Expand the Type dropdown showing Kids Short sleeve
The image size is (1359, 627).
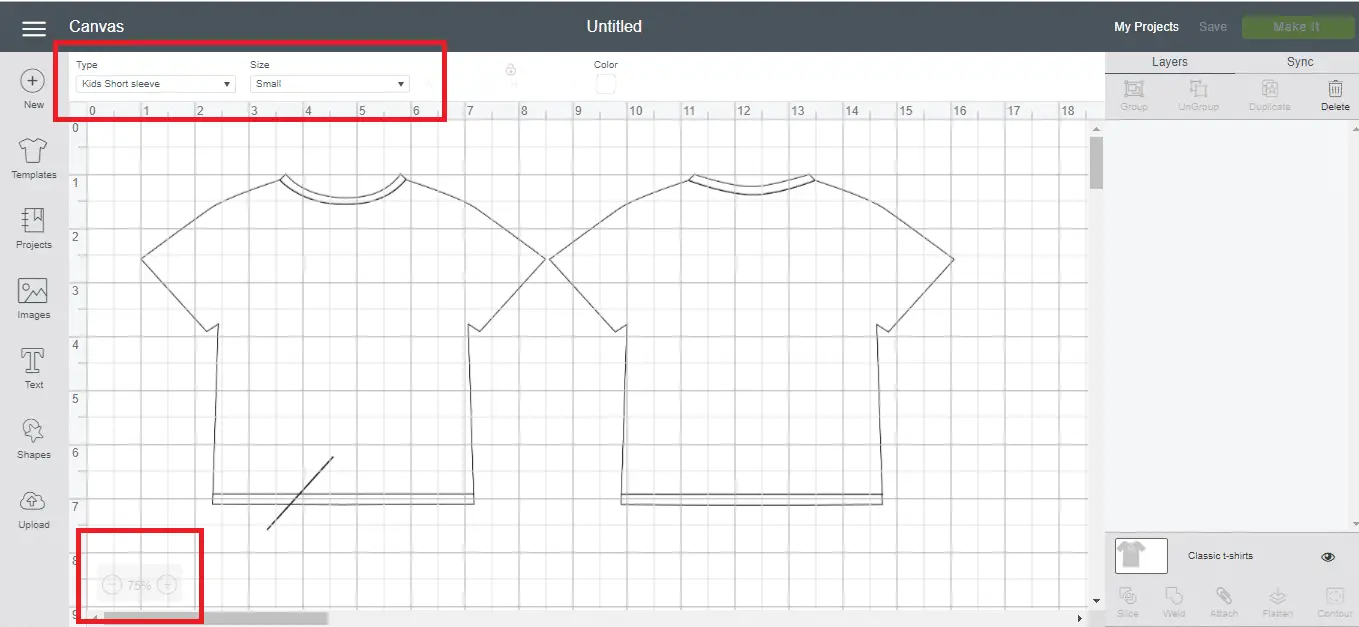point(155,84)
